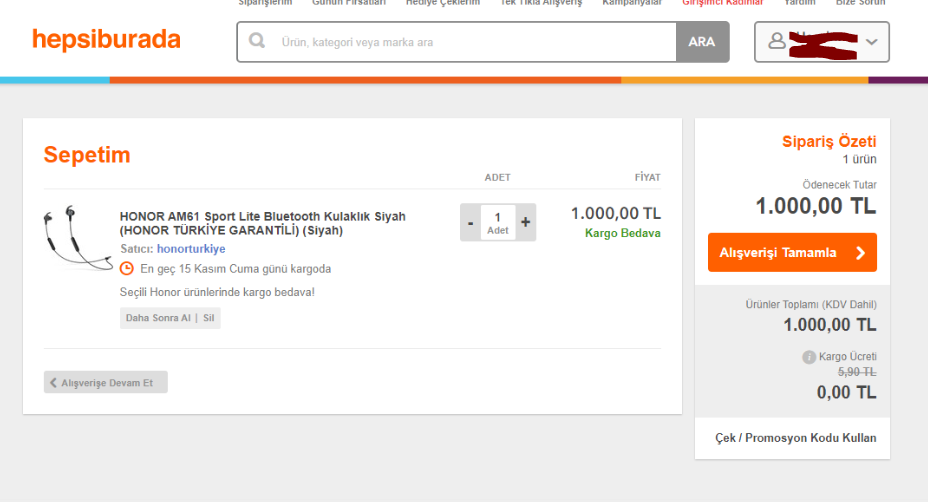Click the Sipariş Özeti heading
The image size is (928, 502).
[x=829, y=141]
